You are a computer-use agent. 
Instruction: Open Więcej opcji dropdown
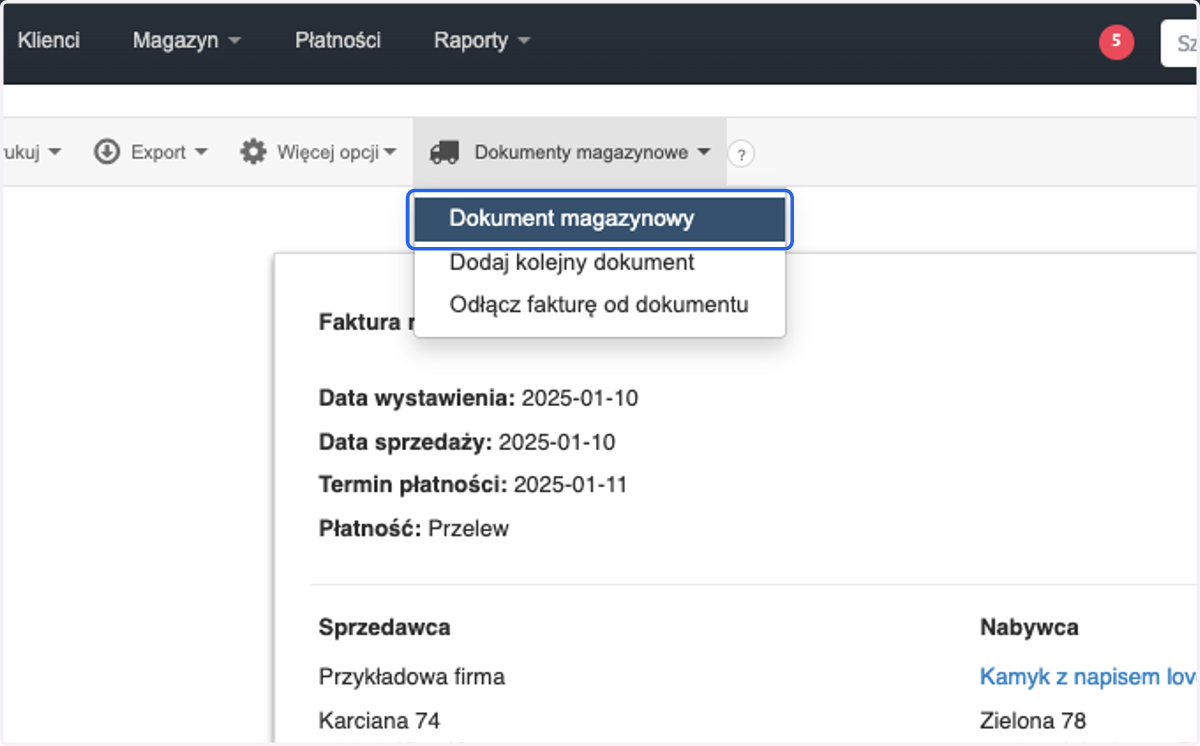pos(318,152)
